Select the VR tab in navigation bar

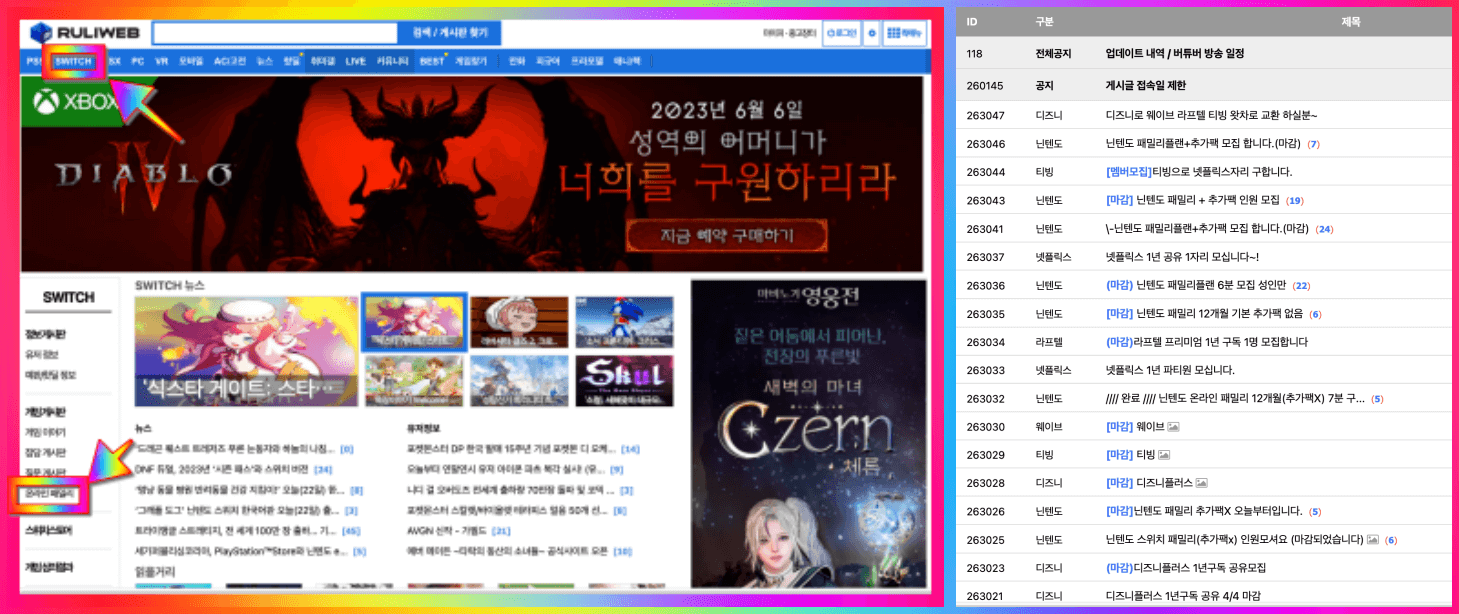tap(162, 61)
